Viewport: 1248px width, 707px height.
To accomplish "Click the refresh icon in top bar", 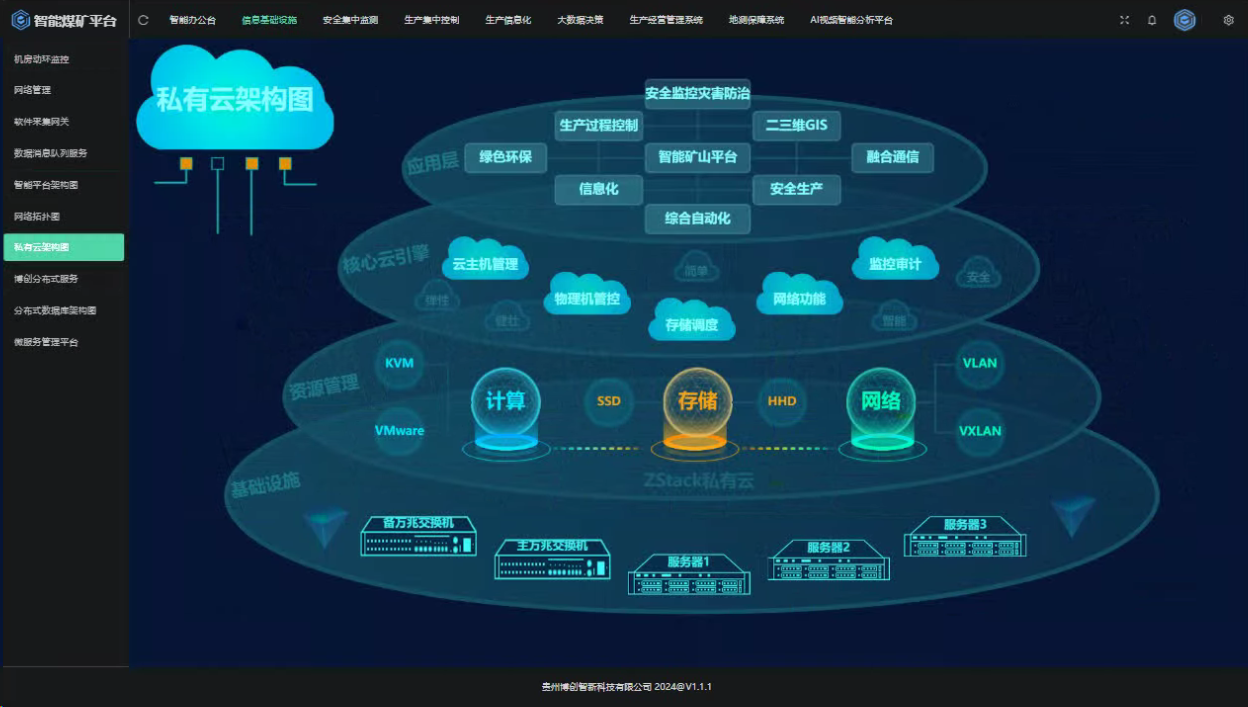I will click(x=143, y=20).
